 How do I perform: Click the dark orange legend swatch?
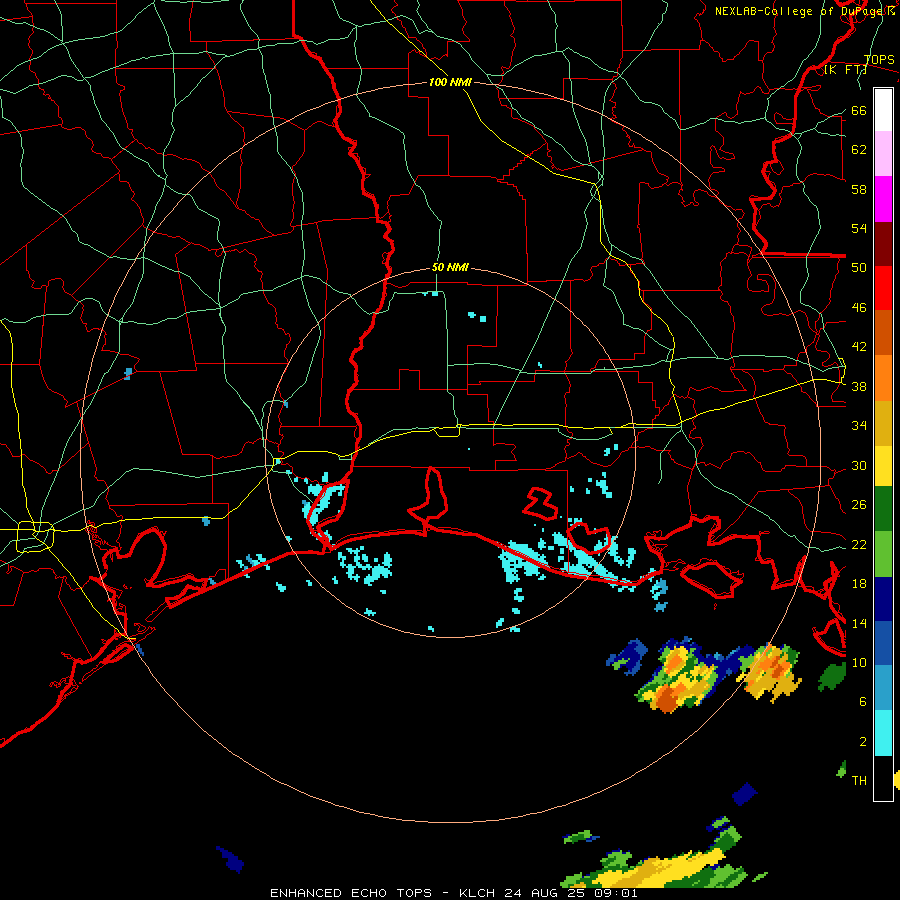coord(883,333)
